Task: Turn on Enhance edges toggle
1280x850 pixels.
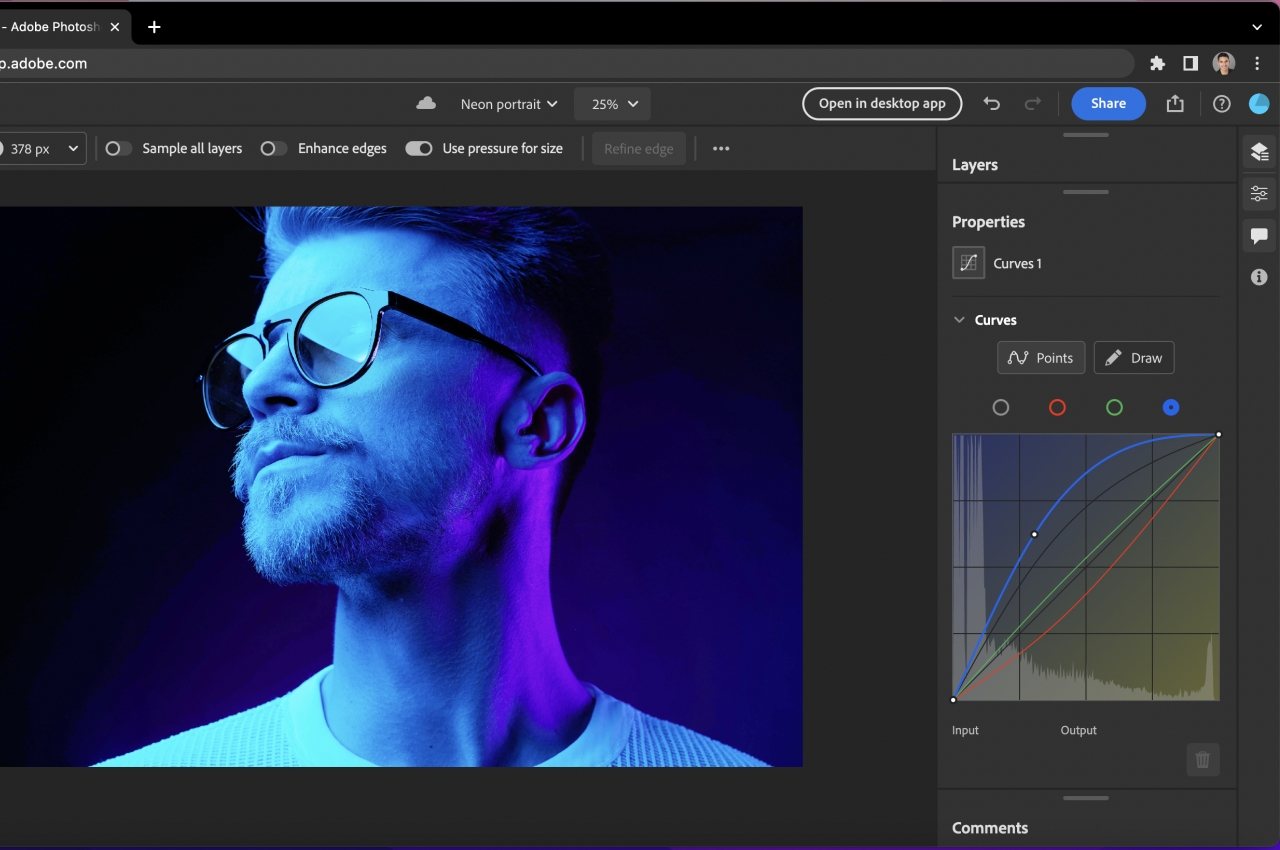Action: [x=273, y=149]
